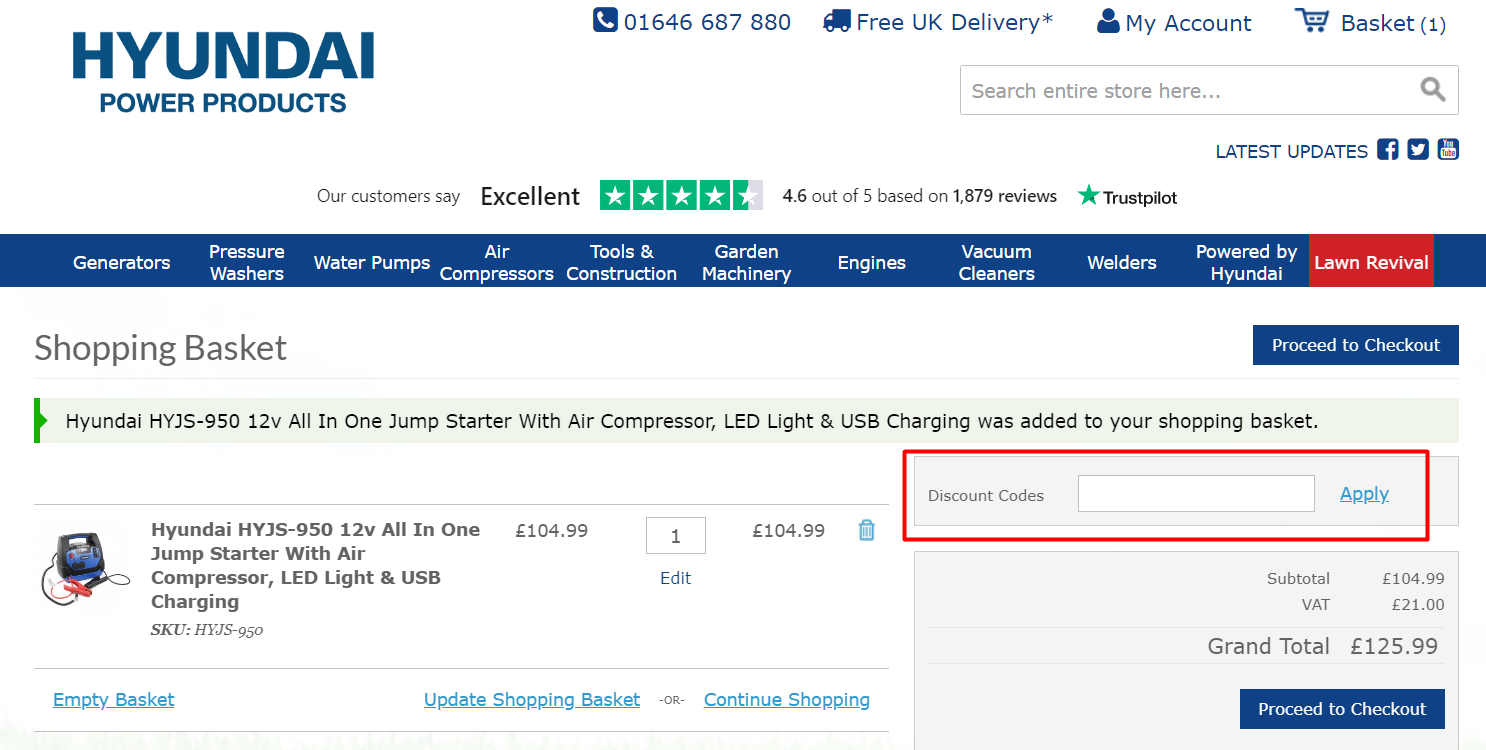Click Continue Shopping link
The height and width of the screenshot is (750, 1486).
point(787,700)
